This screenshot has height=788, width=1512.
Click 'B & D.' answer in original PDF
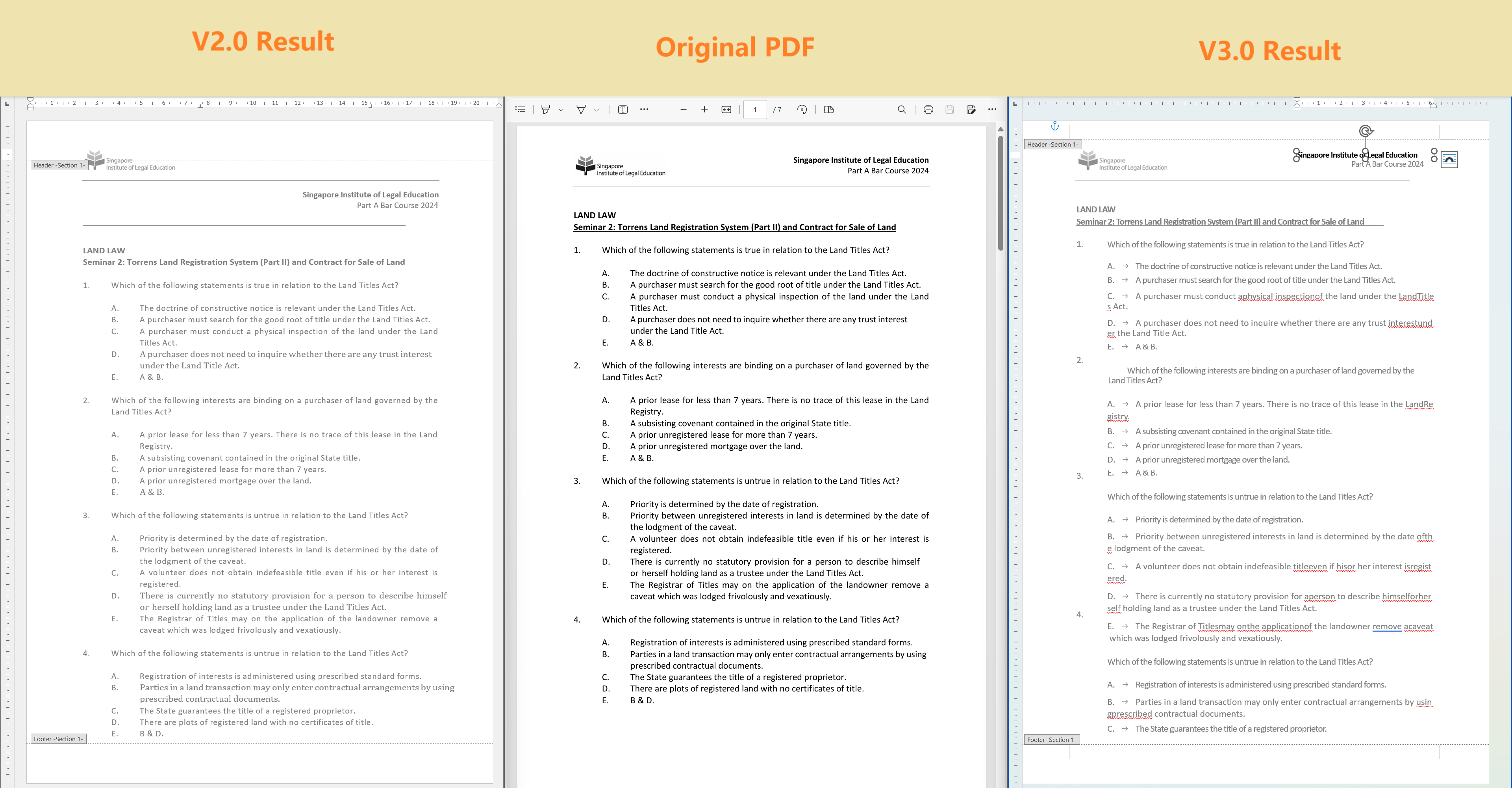642,701
